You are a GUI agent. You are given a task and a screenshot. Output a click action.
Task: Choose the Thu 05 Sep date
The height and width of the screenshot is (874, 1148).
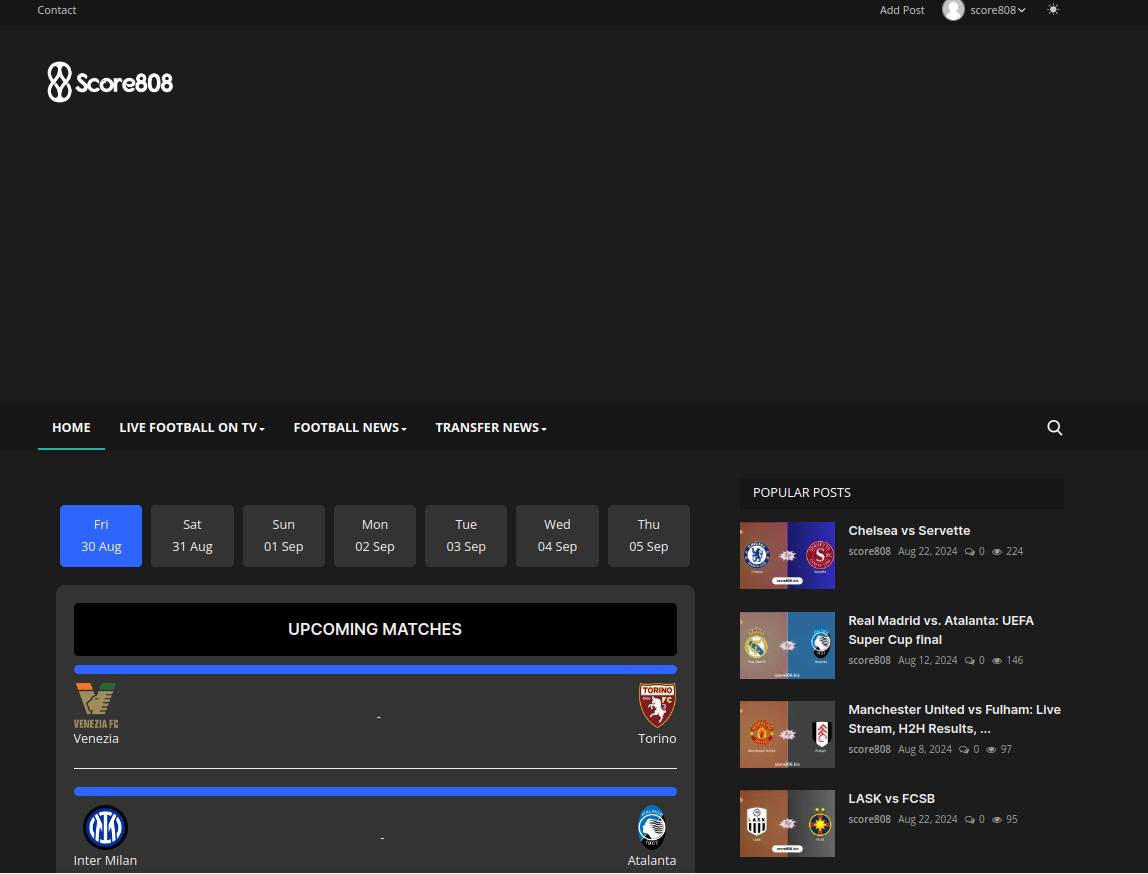[649, 536]
